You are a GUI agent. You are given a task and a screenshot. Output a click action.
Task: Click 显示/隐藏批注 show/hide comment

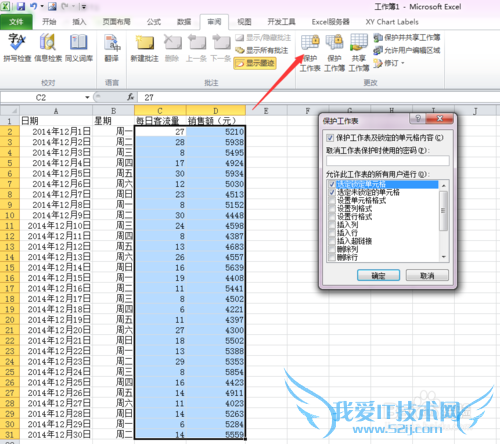263,38
